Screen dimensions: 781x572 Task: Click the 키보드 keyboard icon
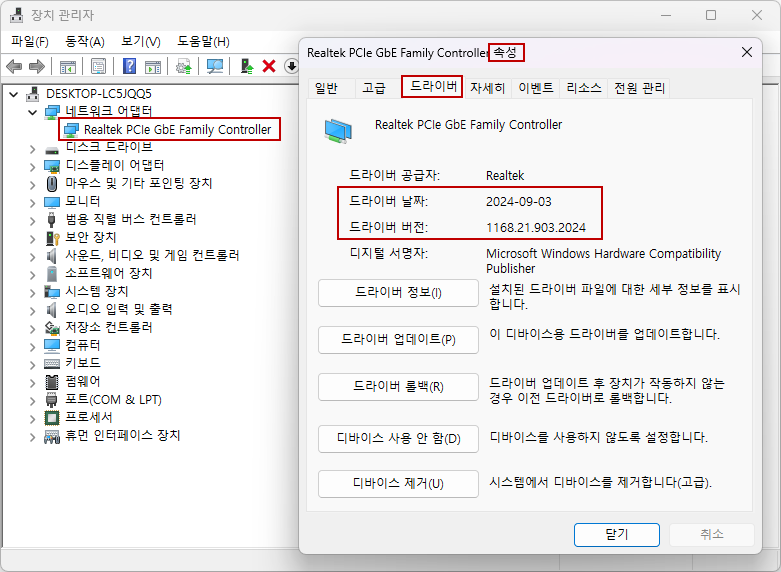click(x=52, y=364)
